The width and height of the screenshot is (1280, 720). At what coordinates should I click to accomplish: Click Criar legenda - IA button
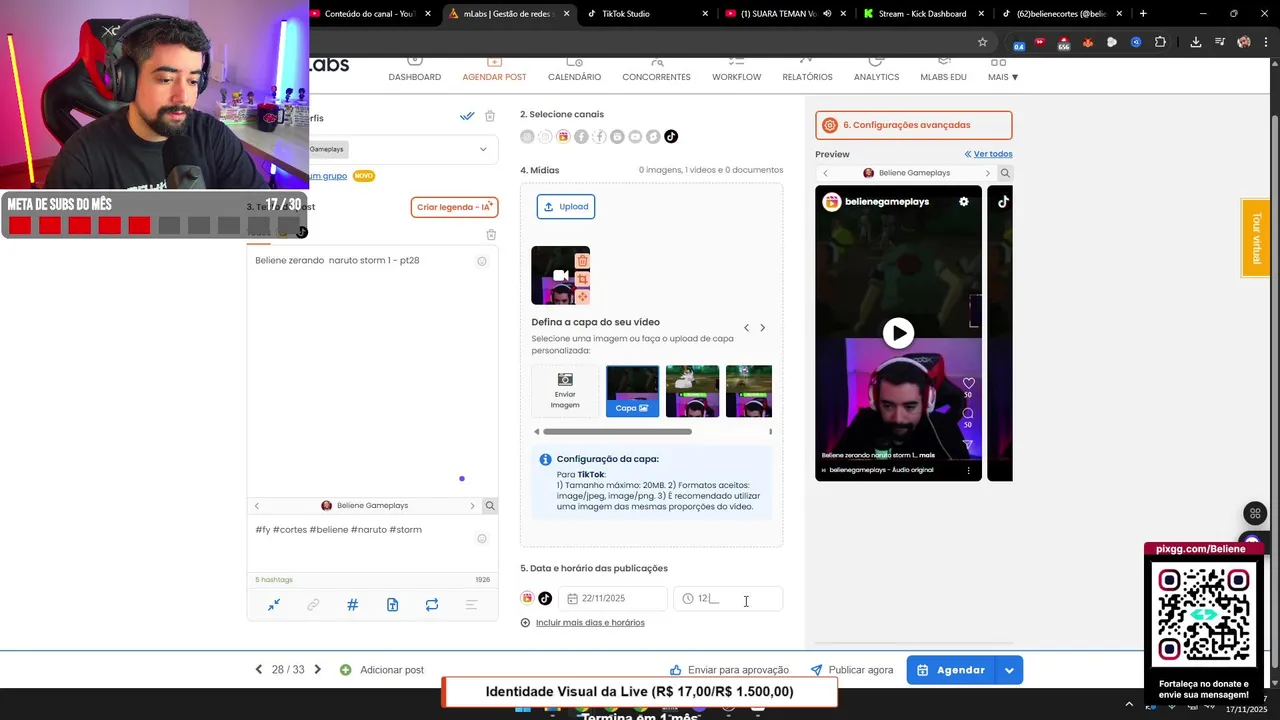tap(454, 207)
